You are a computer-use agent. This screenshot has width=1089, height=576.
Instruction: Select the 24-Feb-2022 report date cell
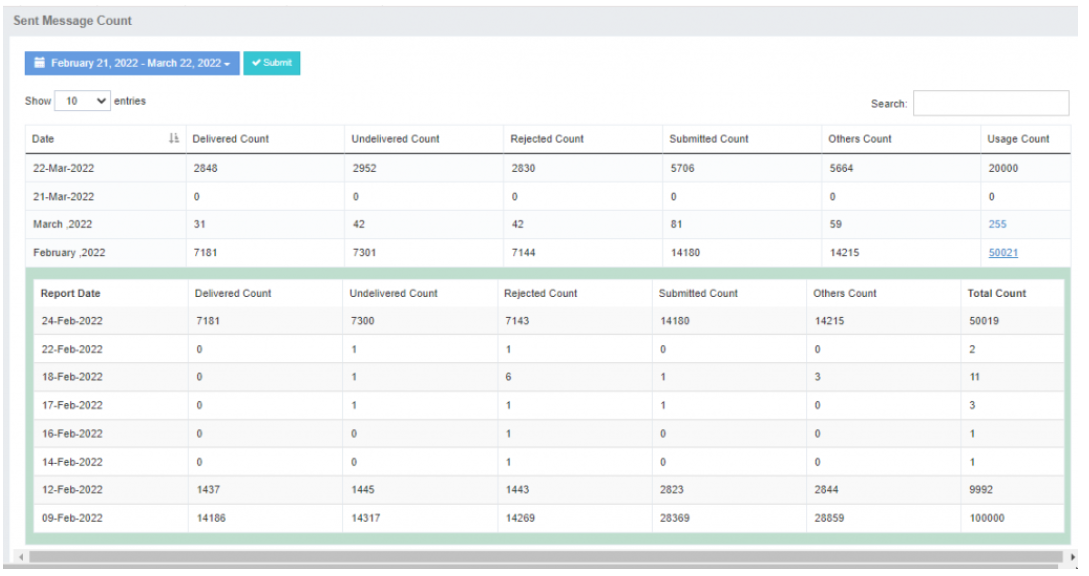71,321
